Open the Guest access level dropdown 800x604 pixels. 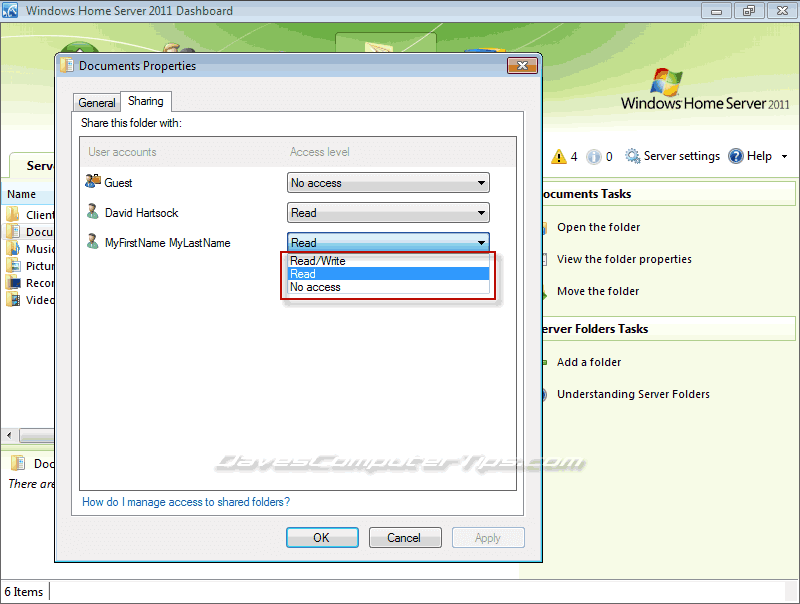(388, 183)
